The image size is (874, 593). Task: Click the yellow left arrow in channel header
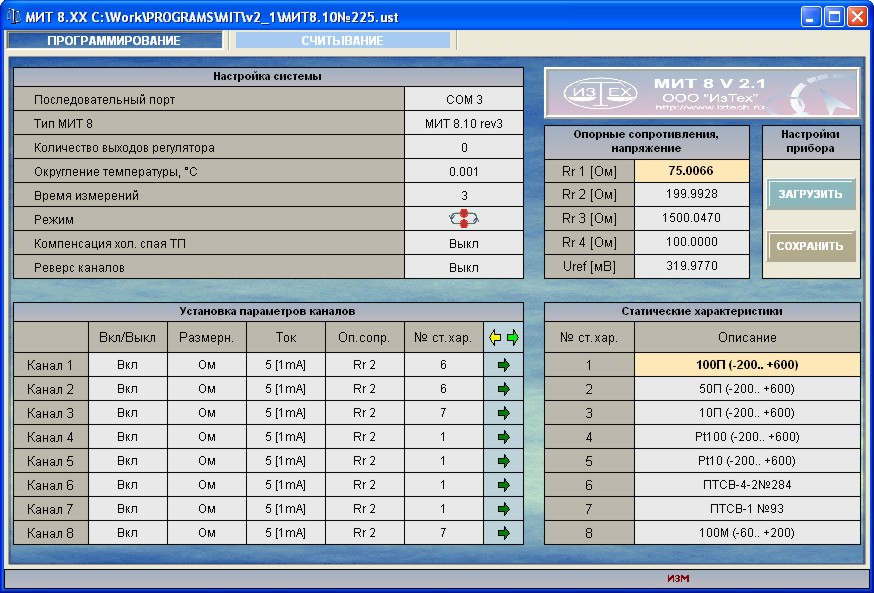pyautogui.click(x=494, y=338)
